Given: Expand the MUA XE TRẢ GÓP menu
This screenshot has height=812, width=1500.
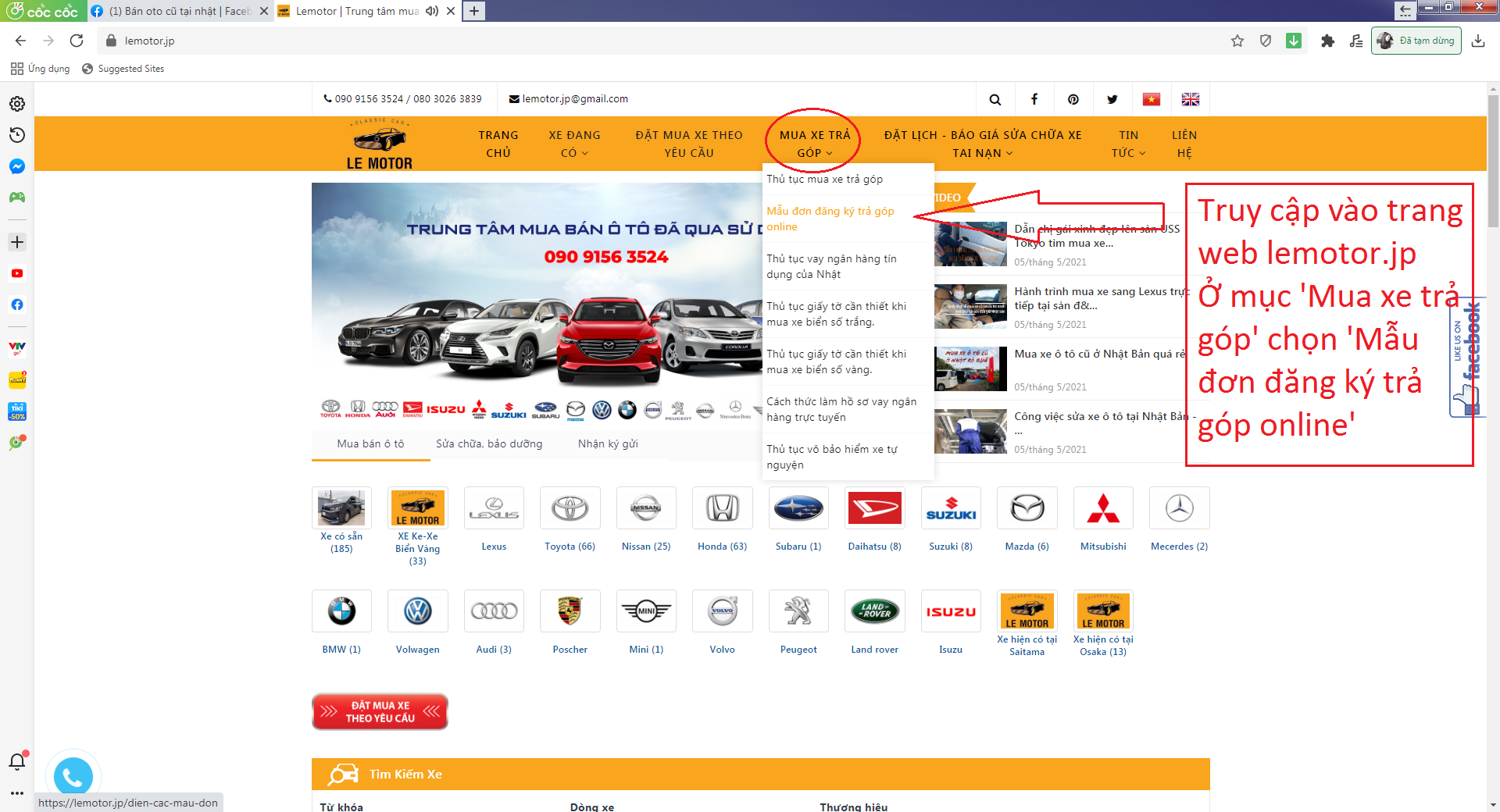Looking at the screenshot, I should 815,144.
